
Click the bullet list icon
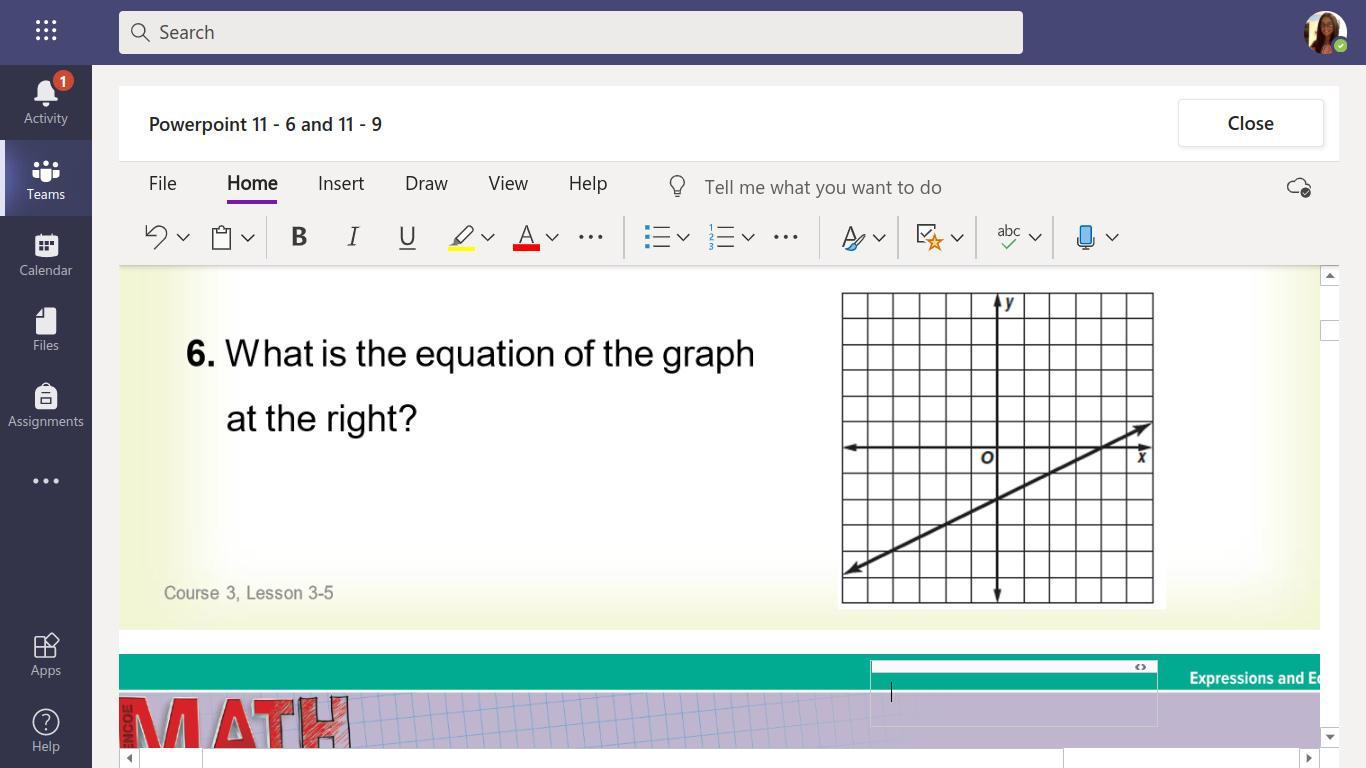[657, 237]
